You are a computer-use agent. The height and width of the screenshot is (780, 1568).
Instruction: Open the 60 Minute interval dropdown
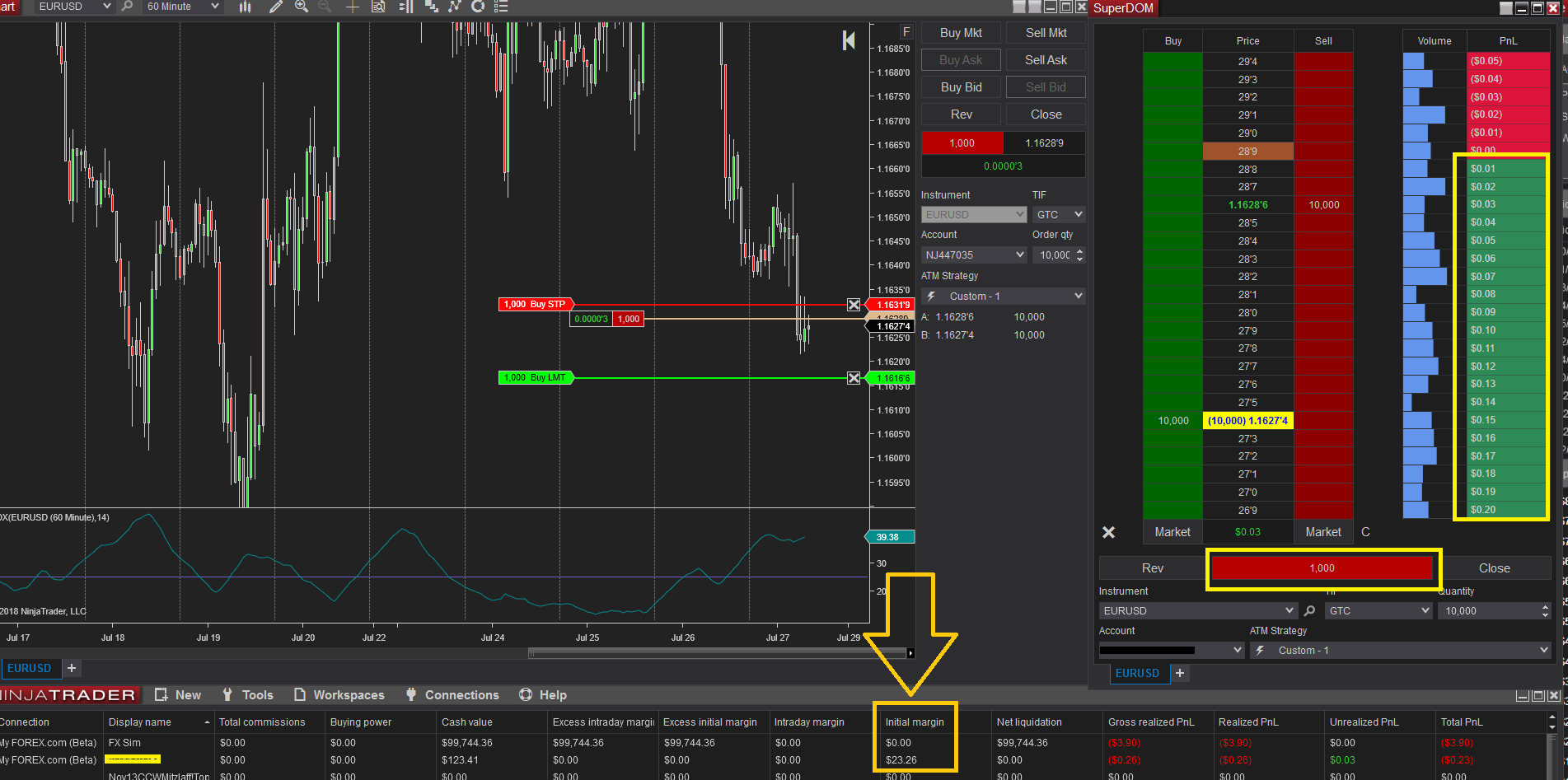pyautogui.click(x=183, y=7)
